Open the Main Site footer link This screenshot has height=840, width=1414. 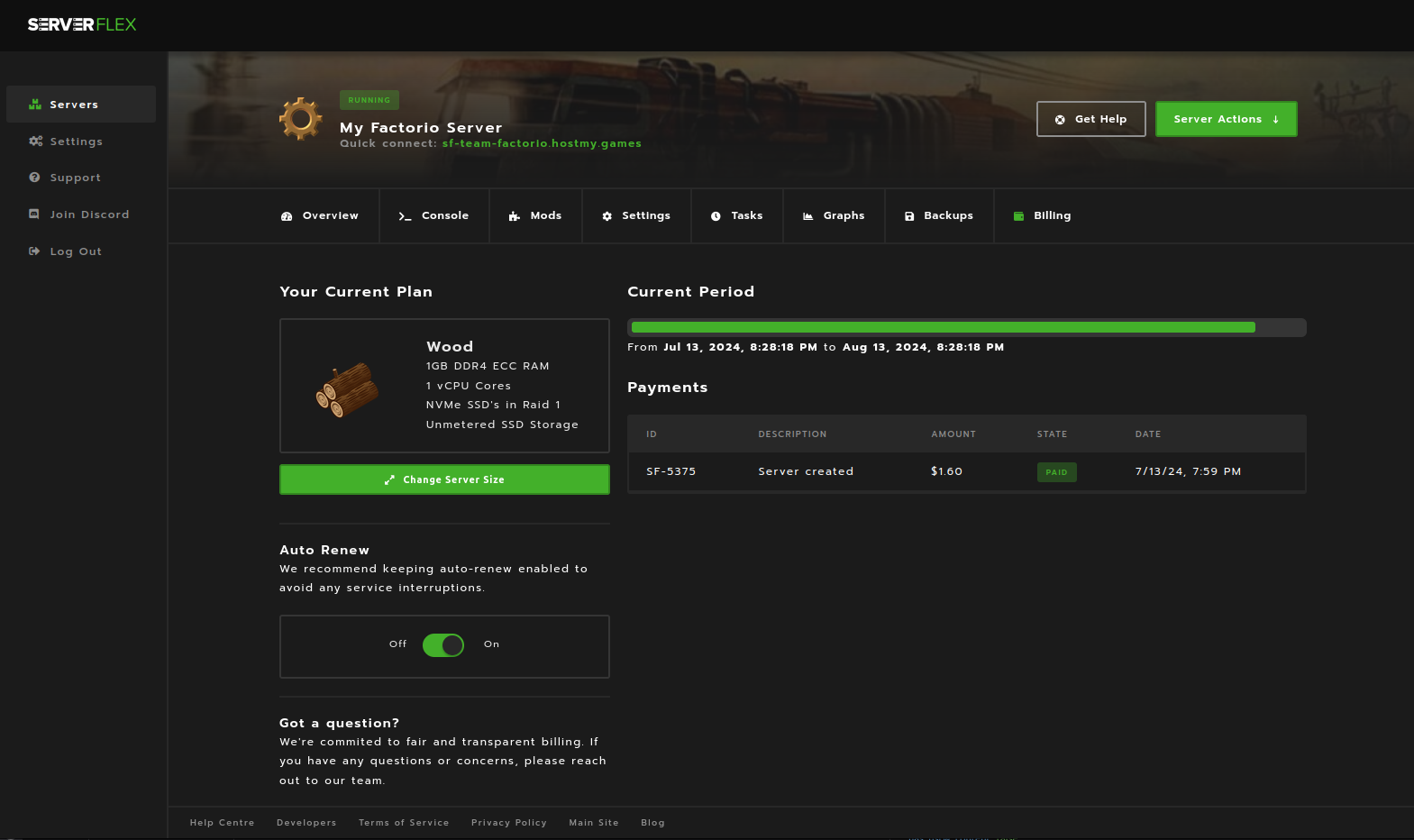click(x=594, y=823)
